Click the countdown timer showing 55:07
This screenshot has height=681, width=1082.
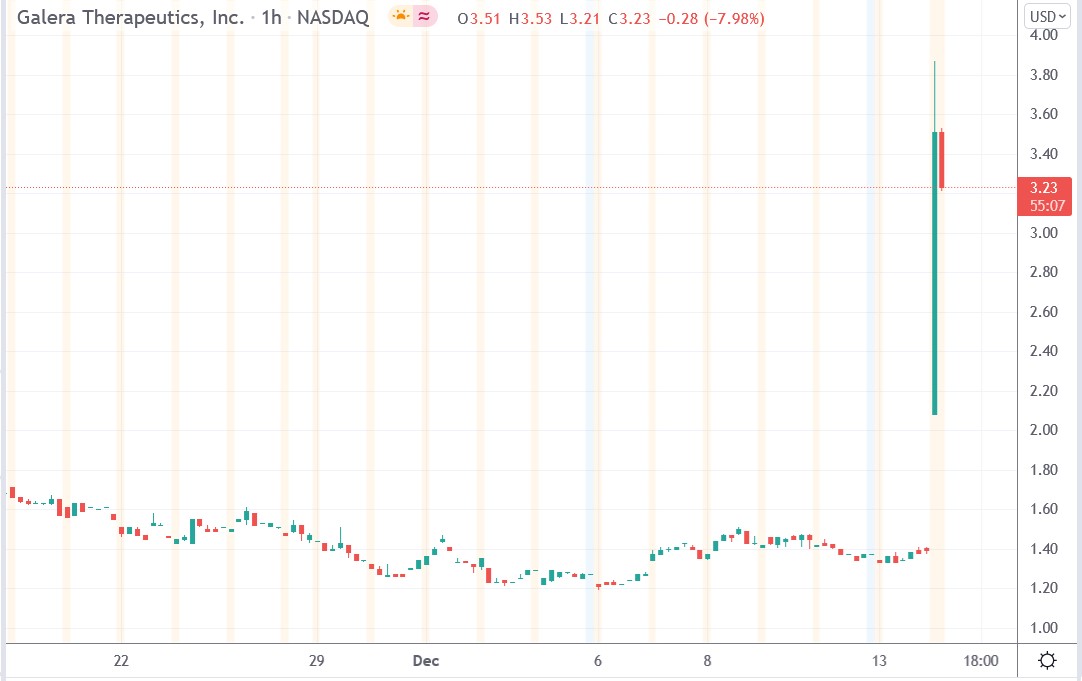[1044, 206]
